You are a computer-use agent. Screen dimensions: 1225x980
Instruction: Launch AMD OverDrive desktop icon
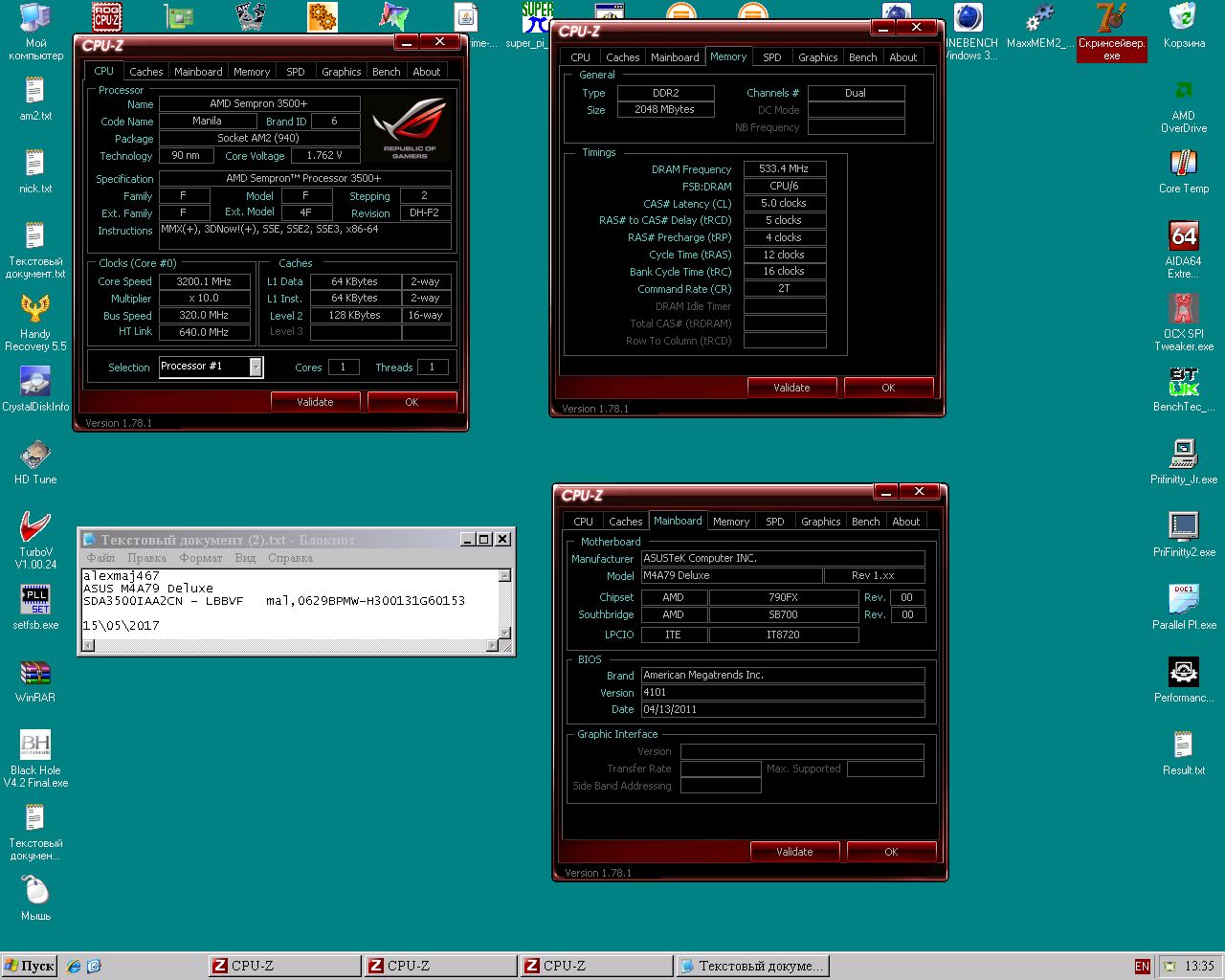1184,105
